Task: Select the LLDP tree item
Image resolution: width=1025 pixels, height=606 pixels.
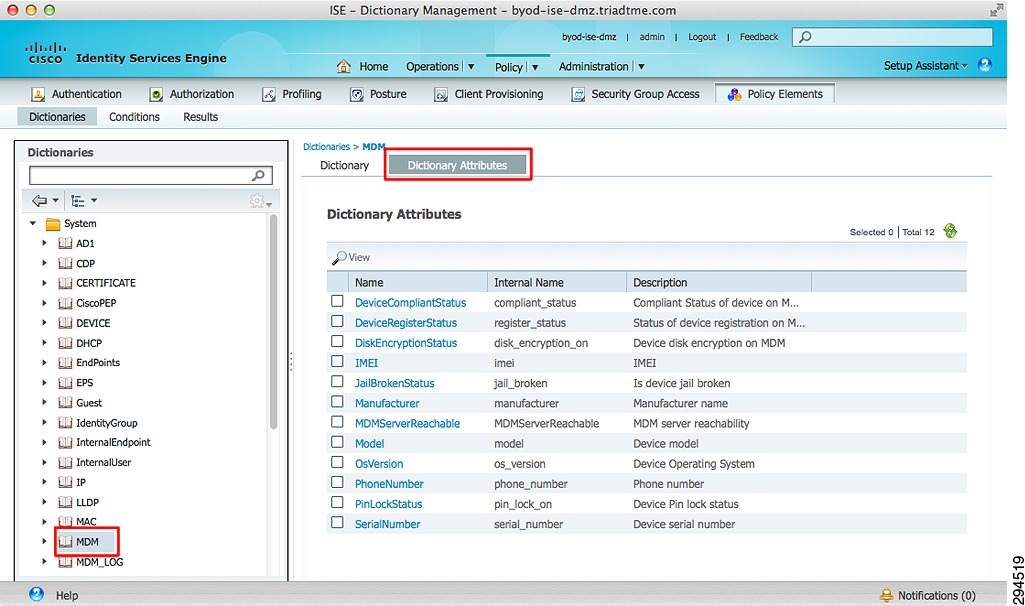Action: point(88,502)
